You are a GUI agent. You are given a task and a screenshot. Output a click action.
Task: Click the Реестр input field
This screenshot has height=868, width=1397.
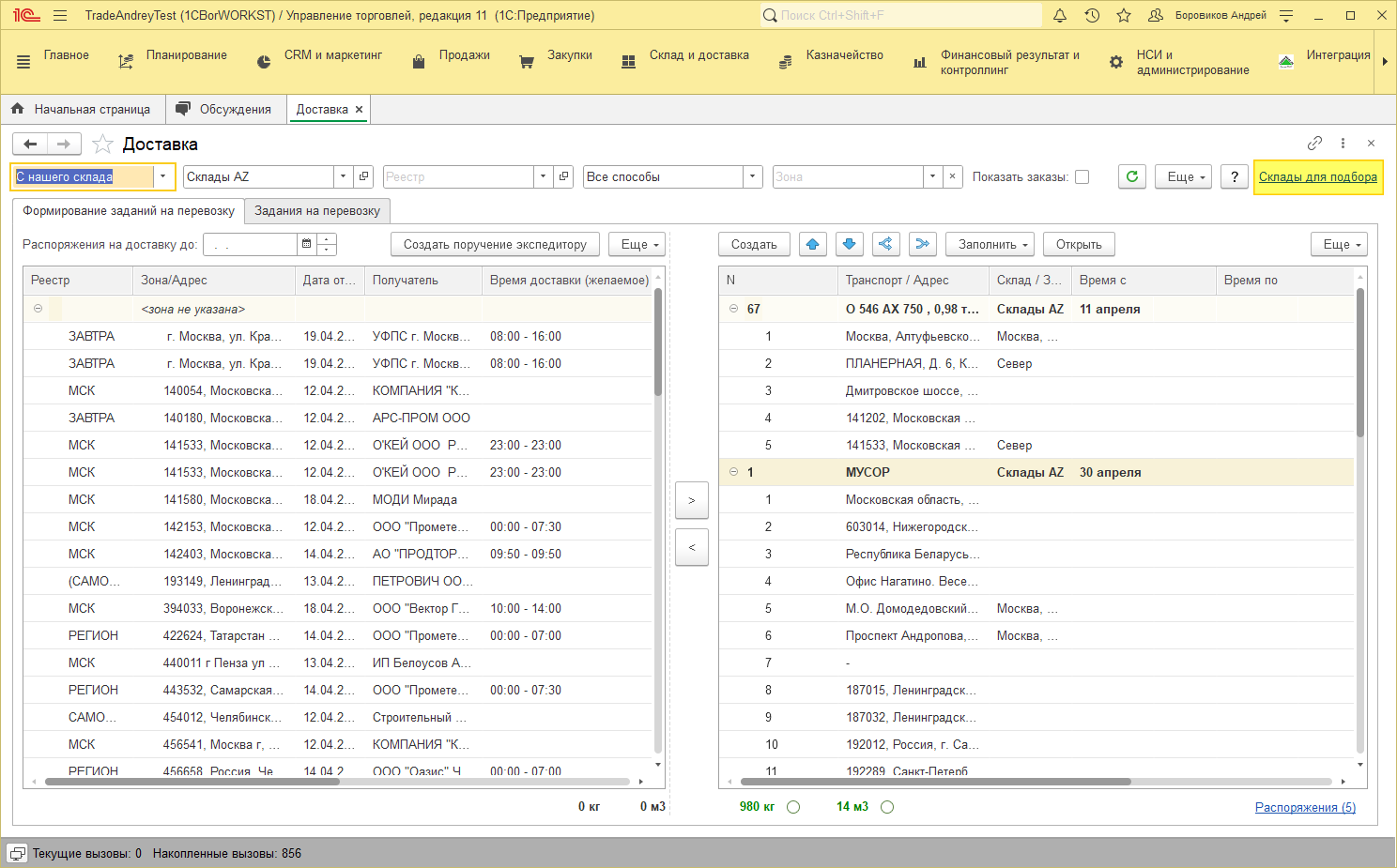point(458,176)
